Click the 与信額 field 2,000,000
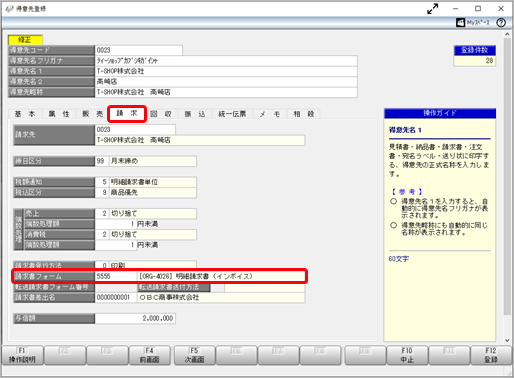The width and height of the screenshot is (514, 378). coord(135,318)
